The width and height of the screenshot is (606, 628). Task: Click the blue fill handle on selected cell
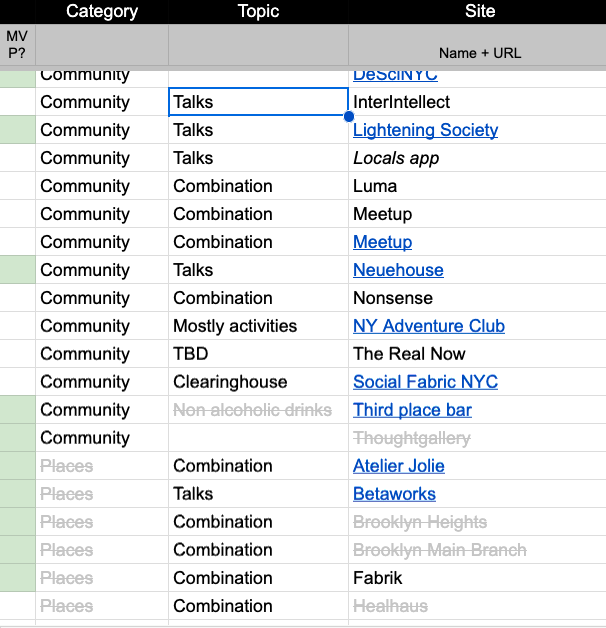pos(348,117)
